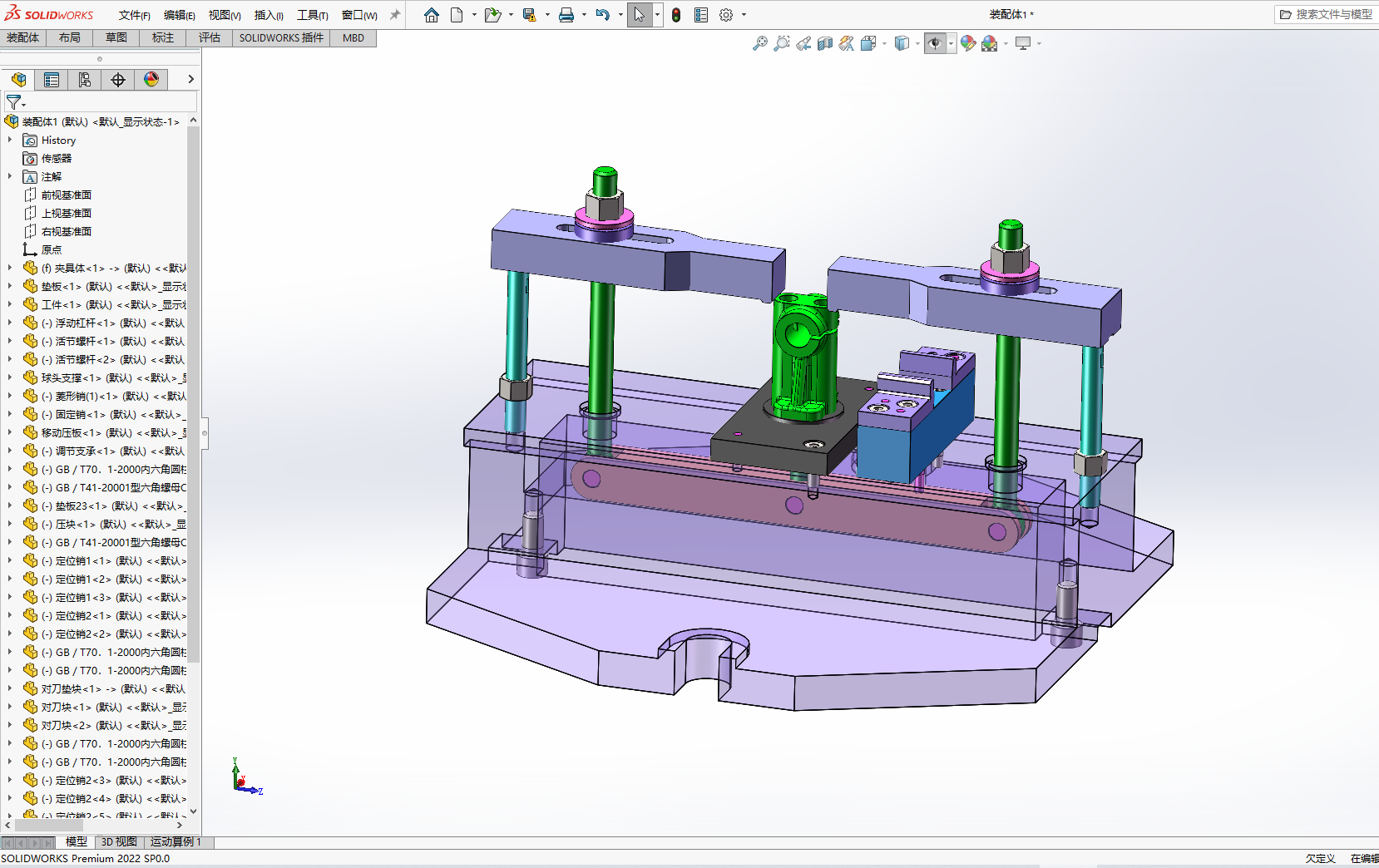Image resolution: width=1379 pixels, height=868 pixels.
Task: Click Display Style cube icon
Action: [902, 43]
